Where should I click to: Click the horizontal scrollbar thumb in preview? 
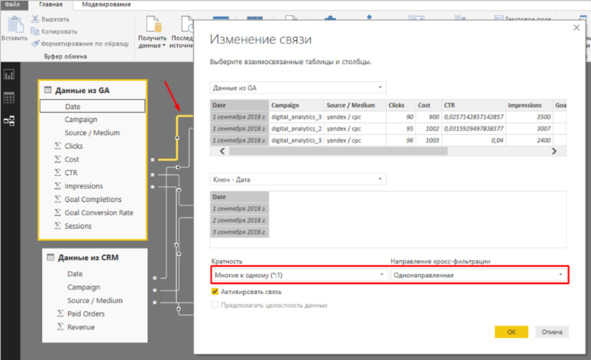pos(338,151)
